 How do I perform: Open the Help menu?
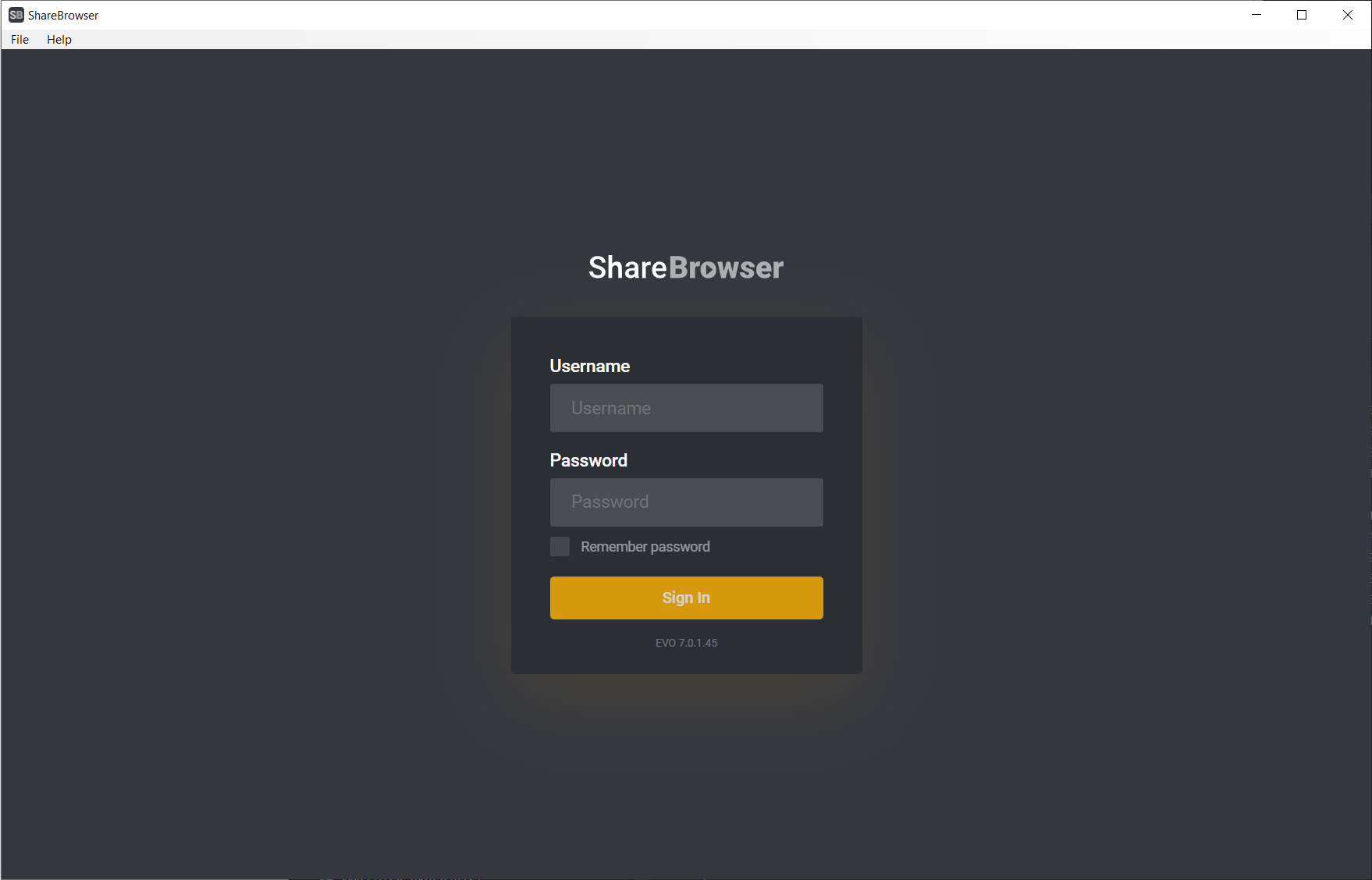click(59, 39)
